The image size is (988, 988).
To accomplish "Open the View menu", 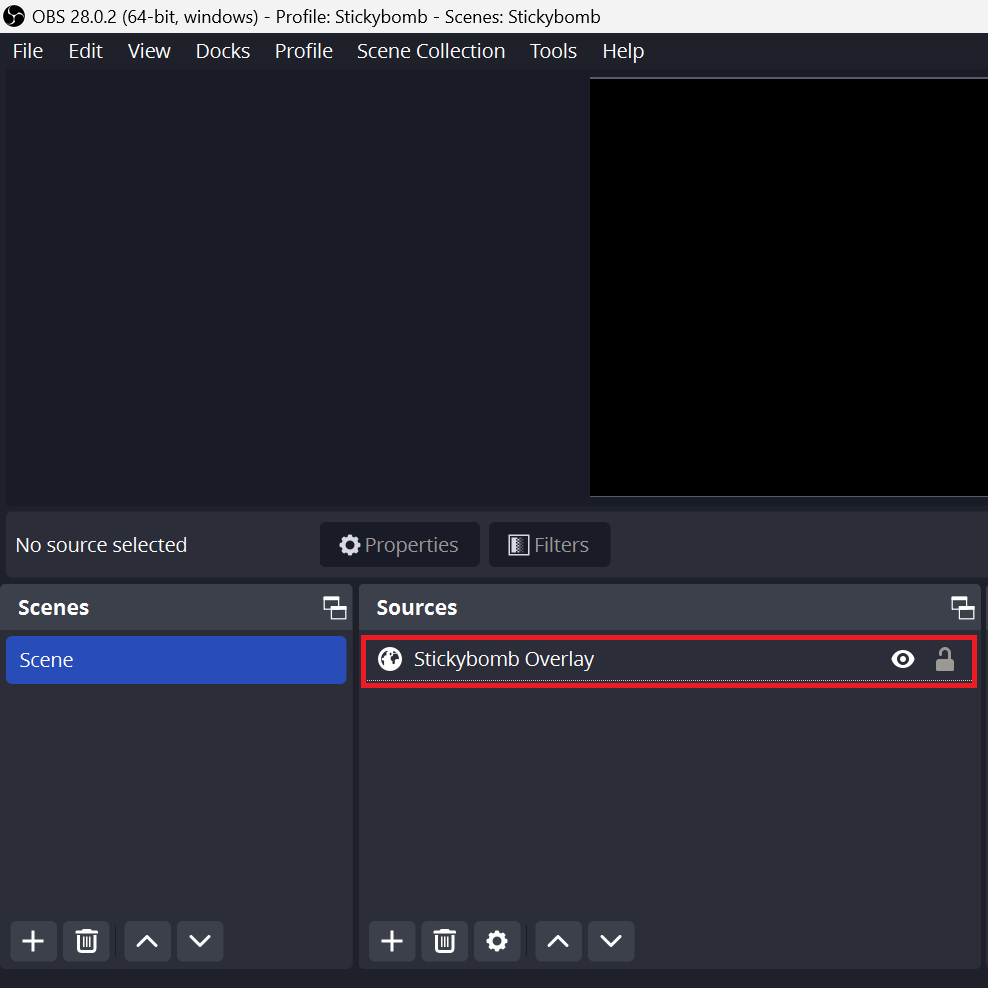I will 149,51.
